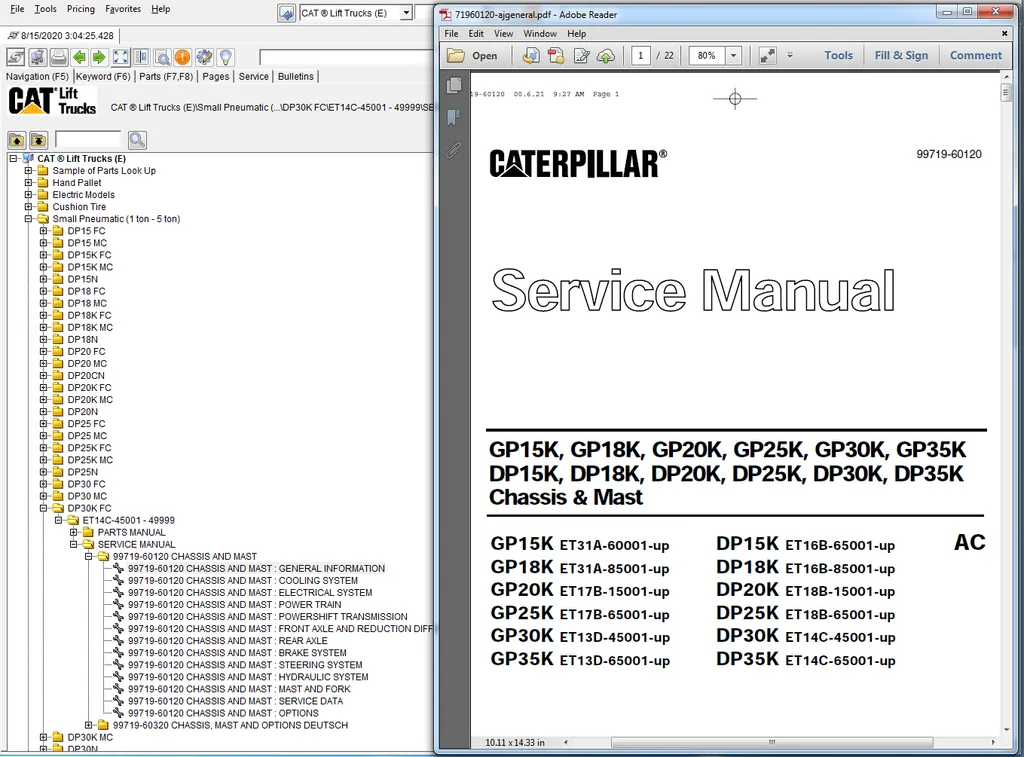The image size is (1024, 757).
Task: Open the Pricing menu
Action: (81, 9)
